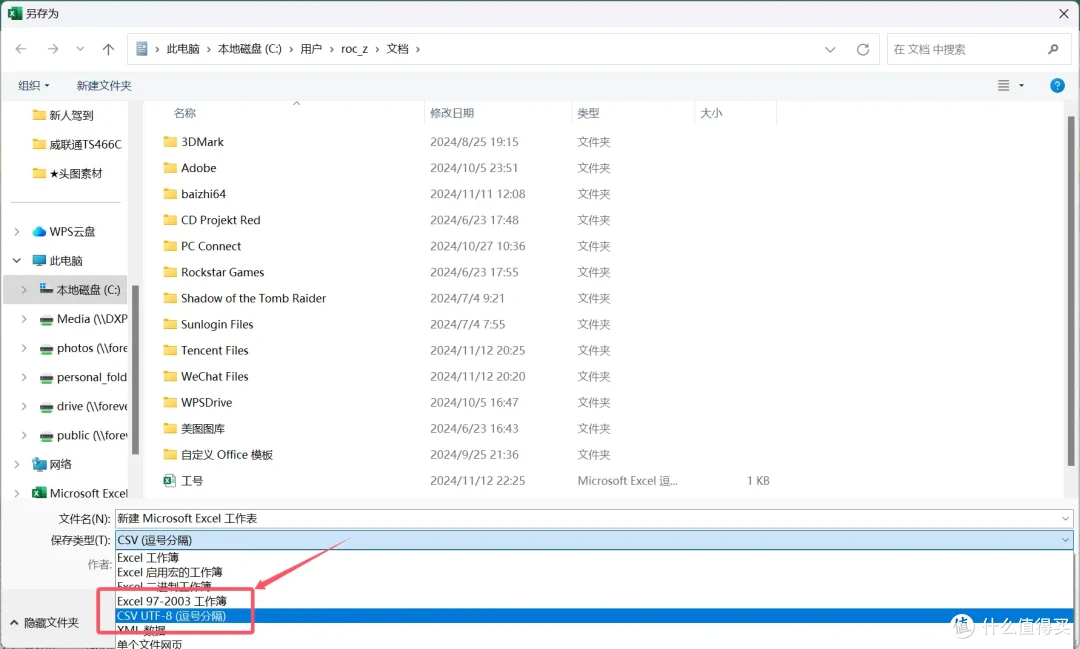Expand 本地磁盘 (C:) tree node
This screenshot has width=1080, height=649.
coord(24,289)
